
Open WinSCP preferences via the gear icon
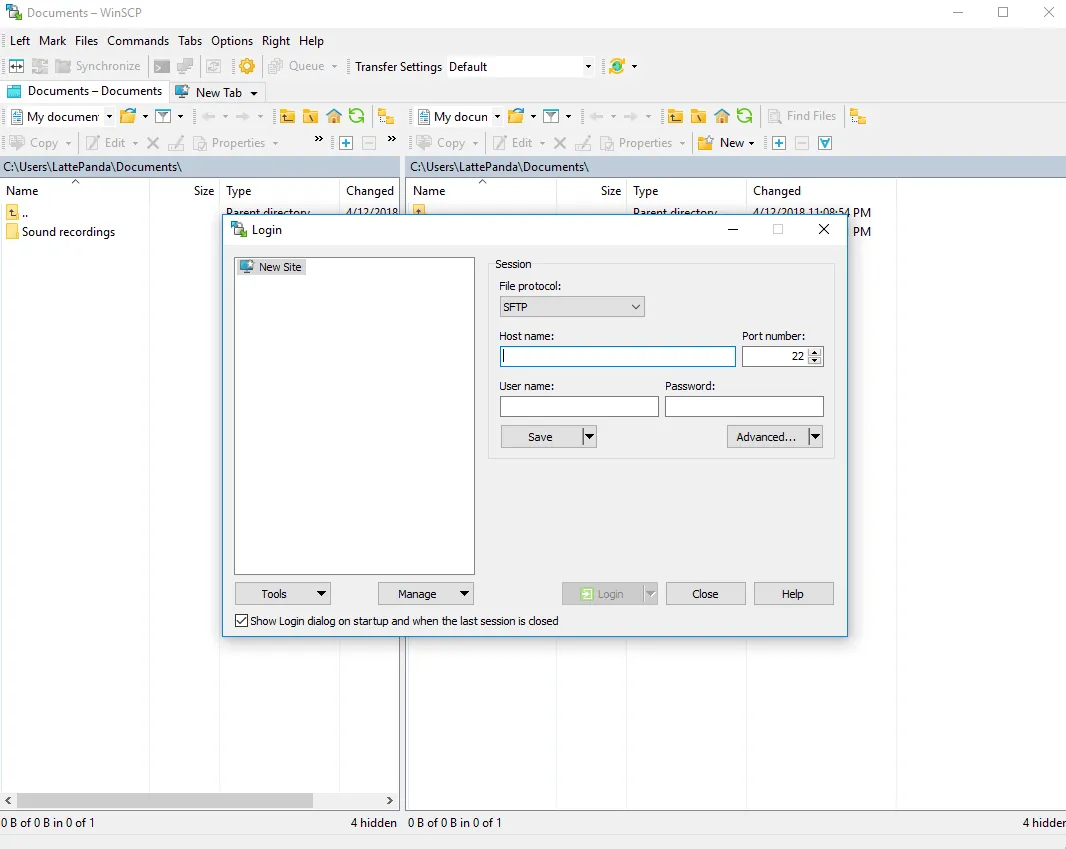(x=247, y=66)
